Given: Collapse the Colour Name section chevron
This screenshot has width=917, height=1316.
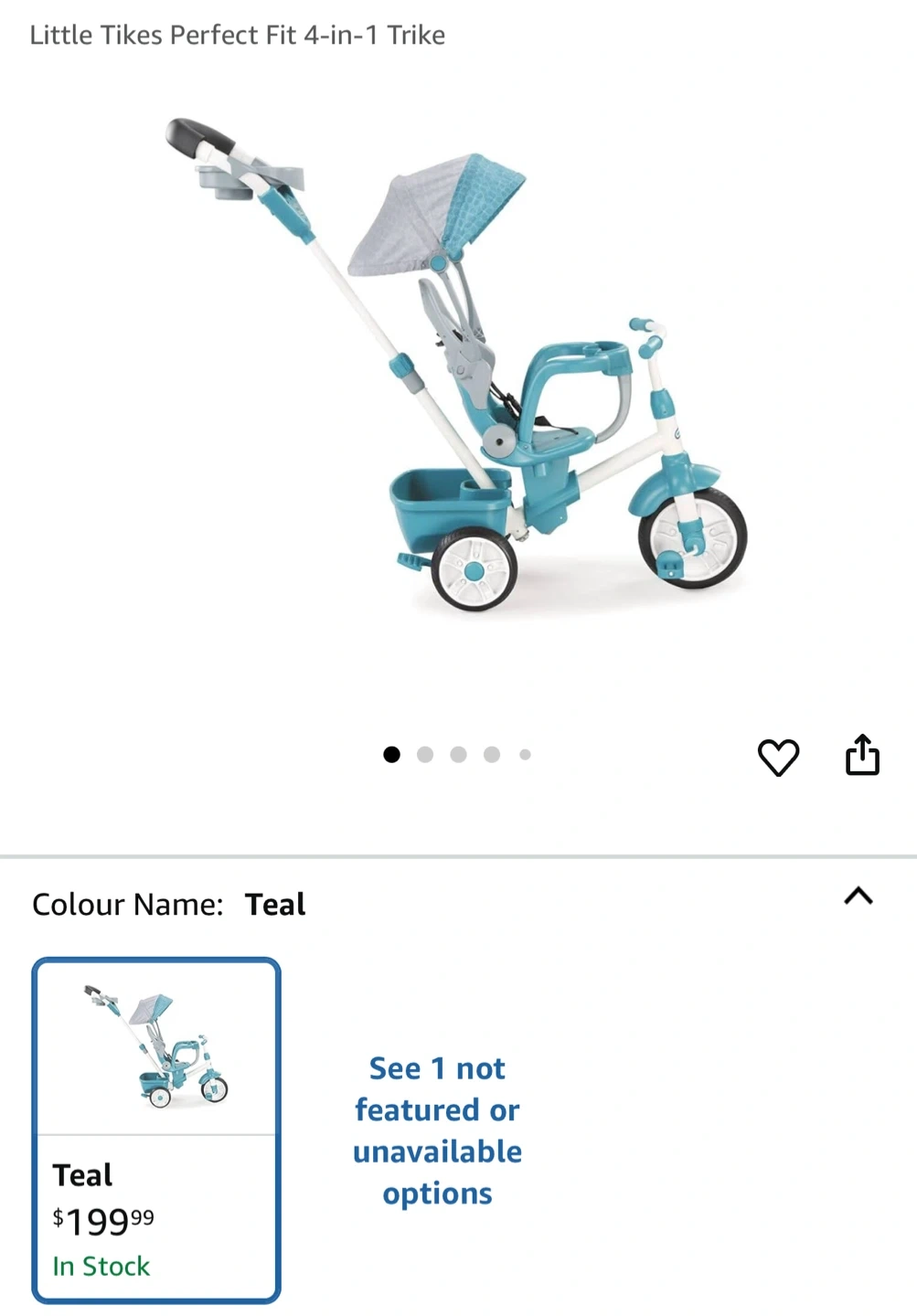Looking at the screenshot, I should pos(858,896).
